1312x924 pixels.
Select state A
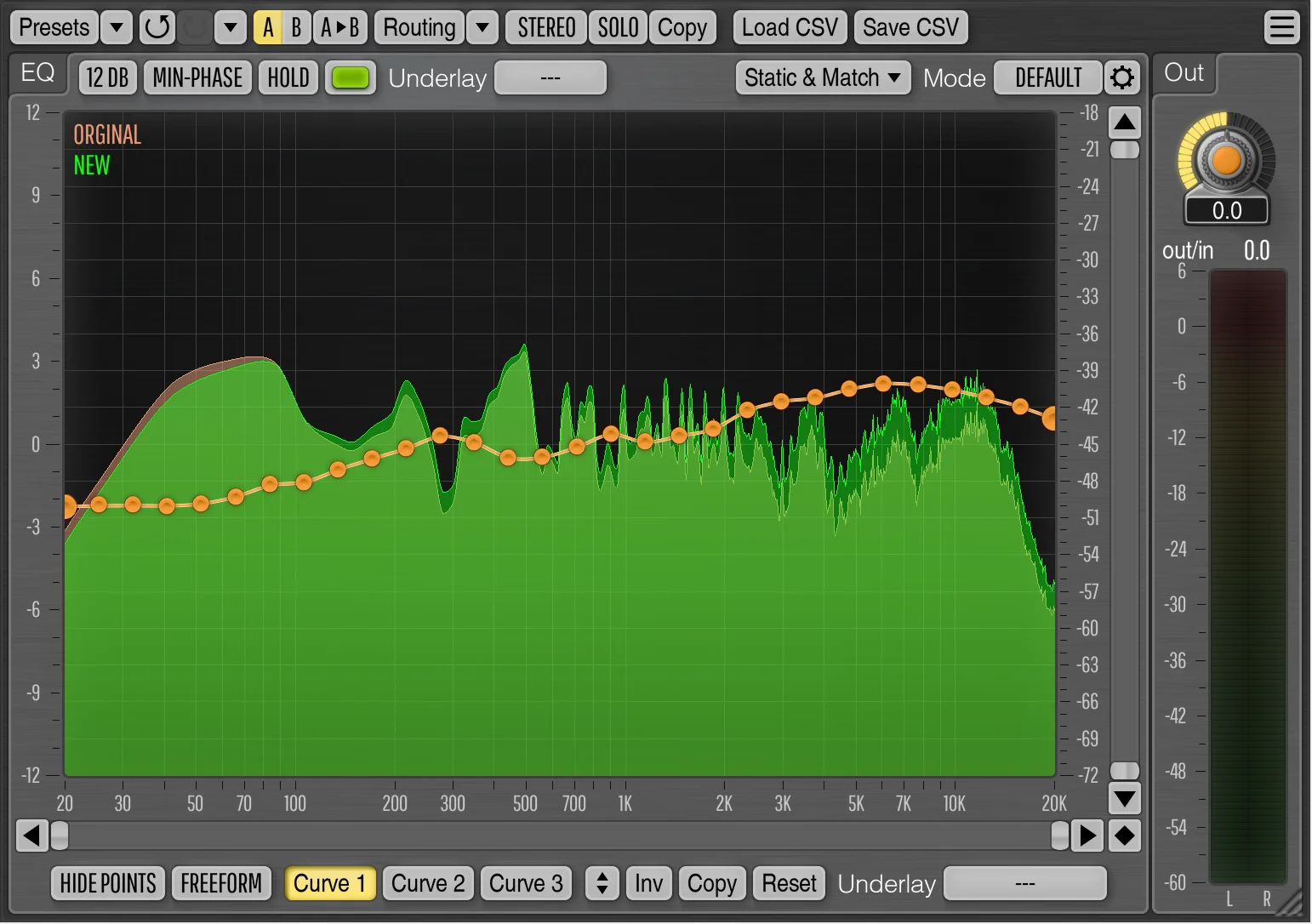click(268, 27)
